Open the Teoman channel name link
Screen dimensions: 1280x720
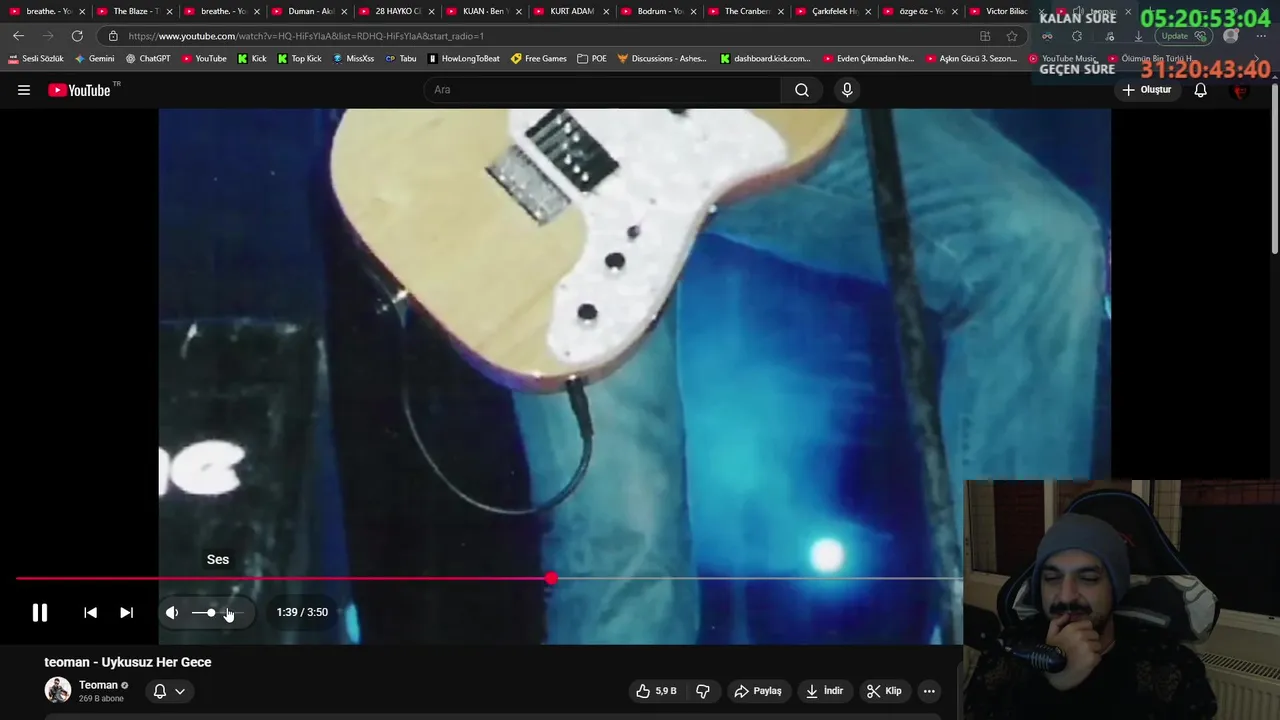tap(98, 685)
